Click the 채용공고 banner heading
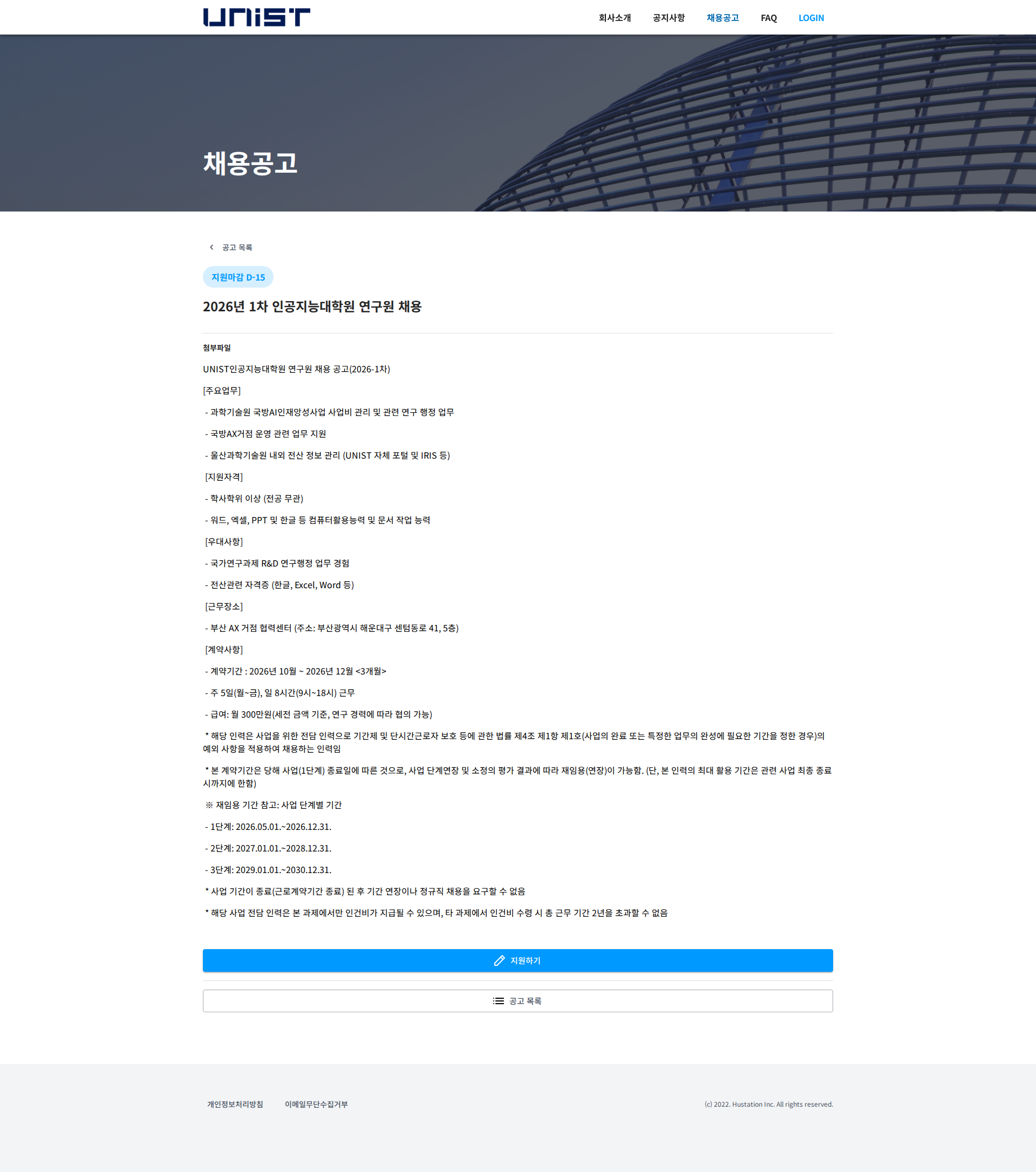 tap(250, 163)
